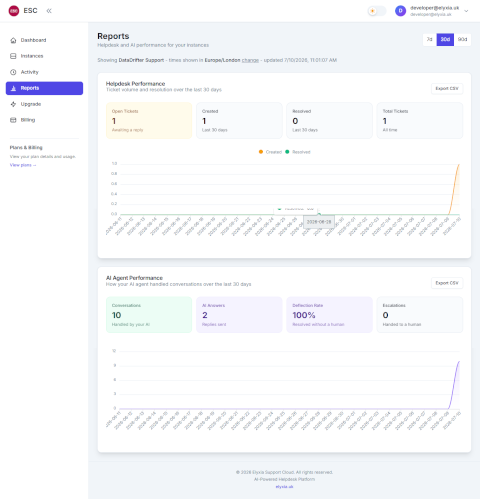Click the Europe/London timezone text
The height and width of the screenshot is (499, 480).
click(222, 60)
